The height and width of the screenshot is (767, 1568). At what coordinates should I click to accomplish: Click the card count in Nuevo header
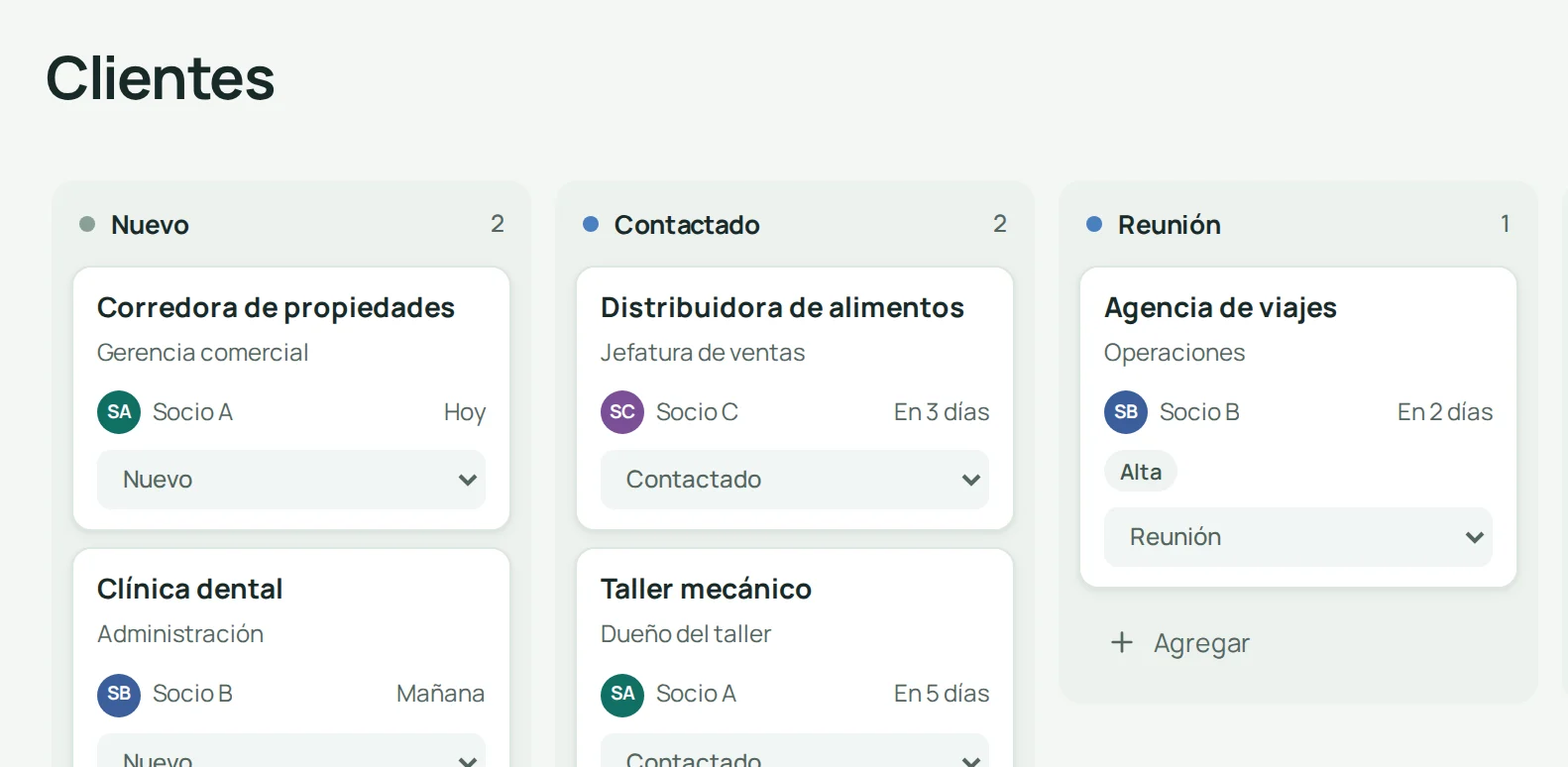pyautogui.click(x=498, y=224)
